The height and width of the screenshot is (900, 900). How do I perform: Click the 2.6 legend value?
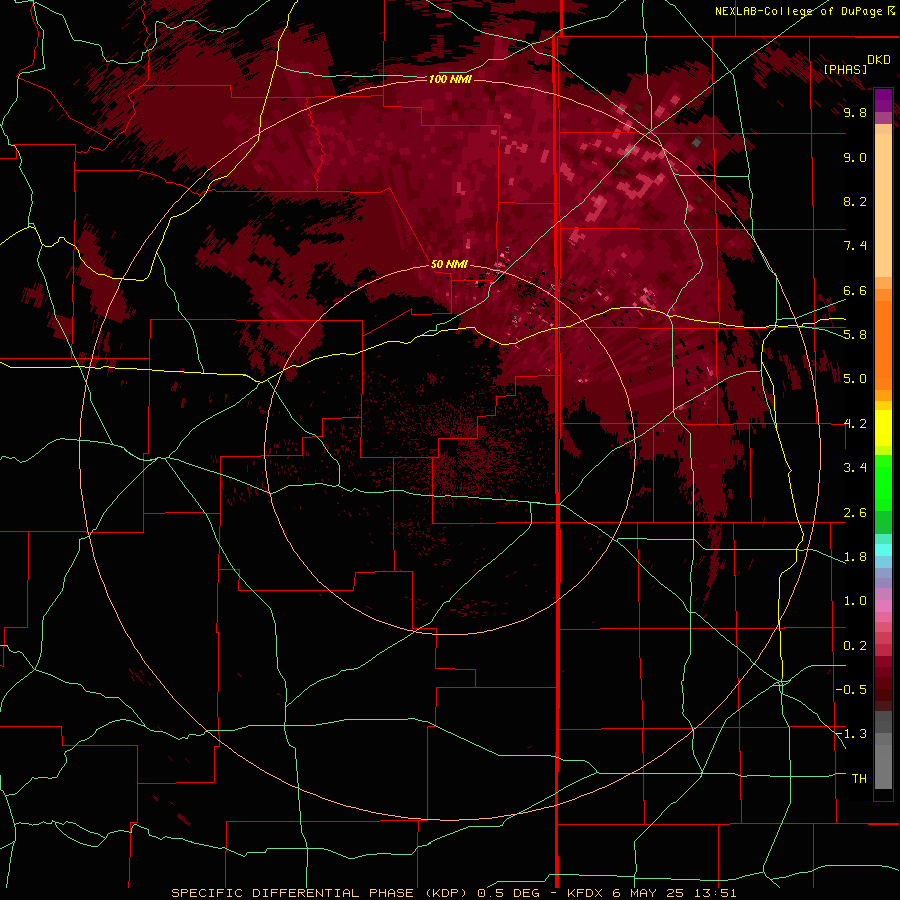coord(855,513)
